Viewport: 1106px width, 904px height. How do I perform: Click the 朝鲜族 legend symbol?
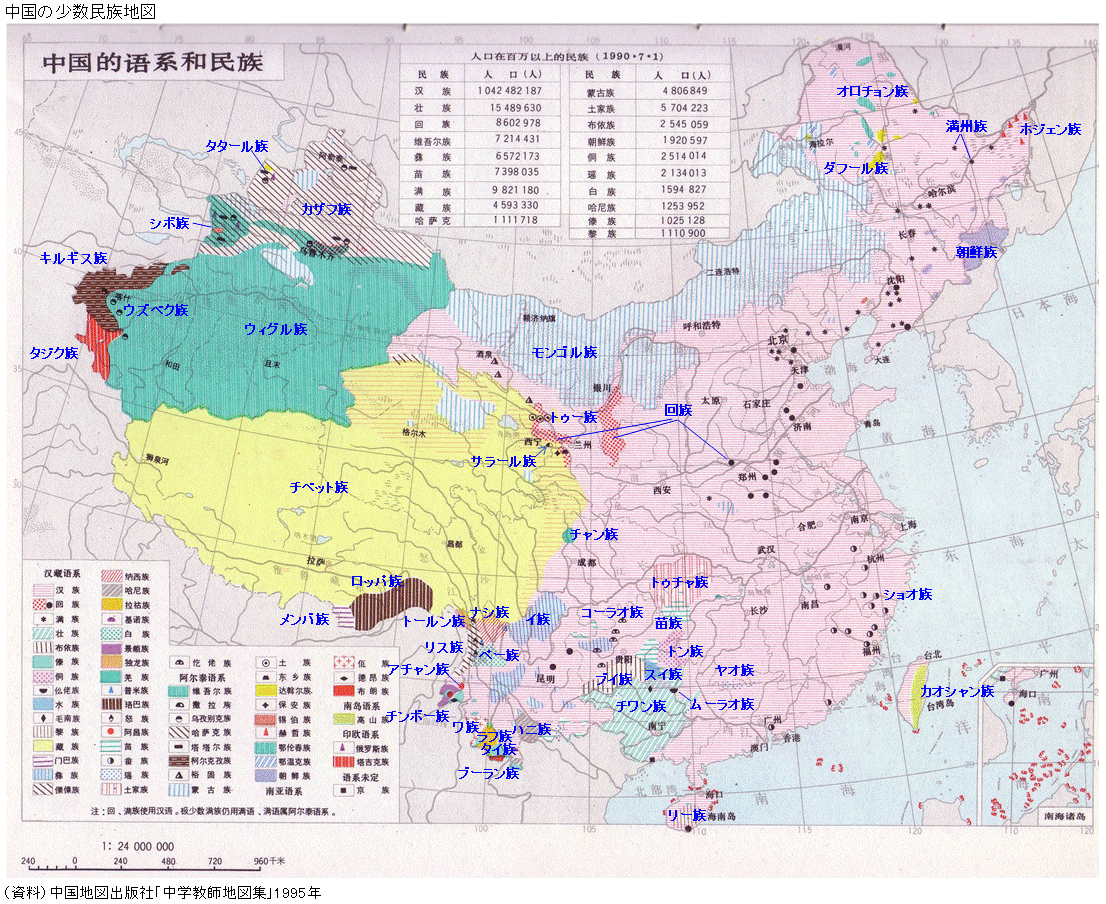point(266,774)
